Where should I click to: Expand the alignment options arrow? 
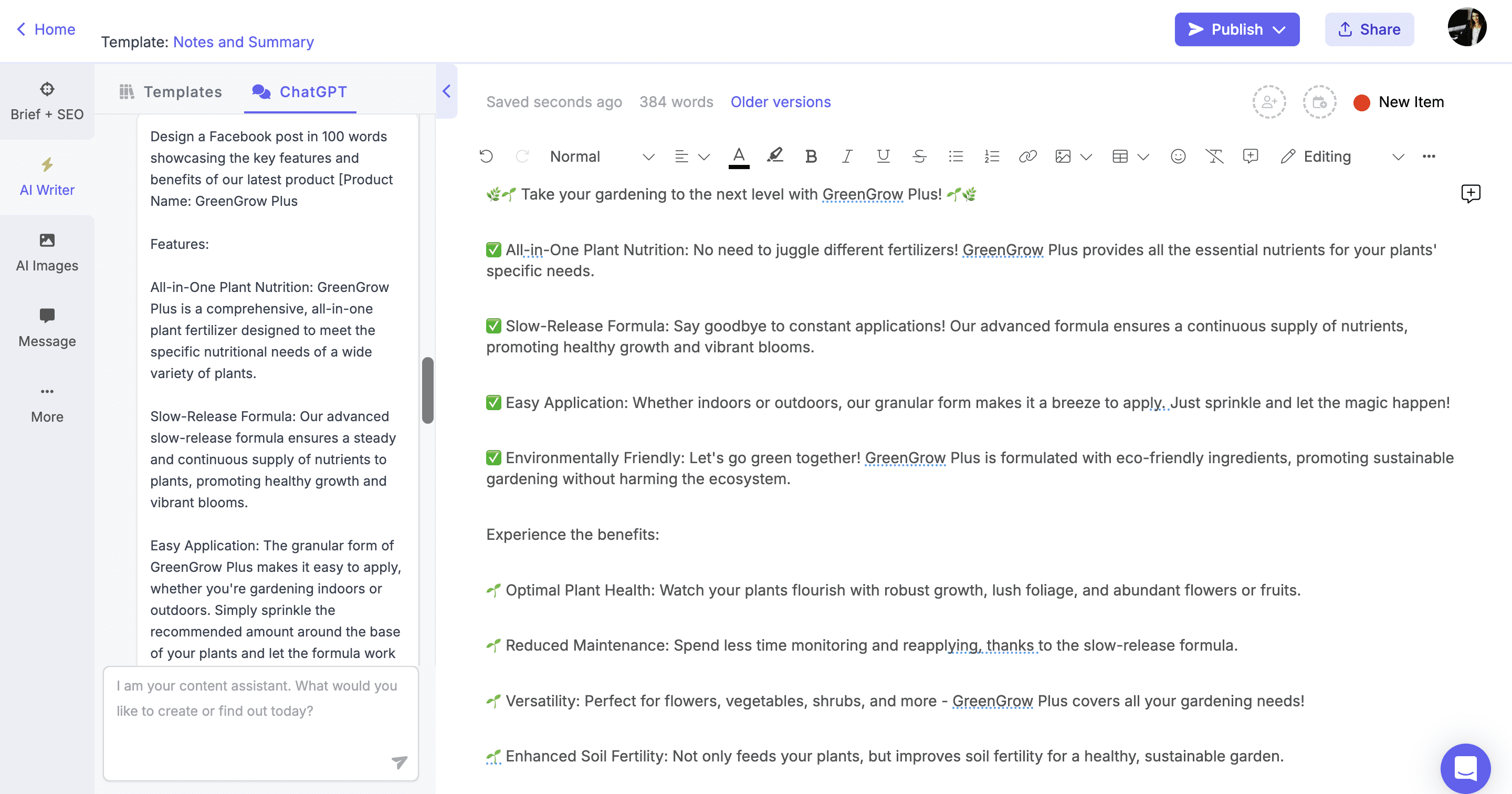703,157
